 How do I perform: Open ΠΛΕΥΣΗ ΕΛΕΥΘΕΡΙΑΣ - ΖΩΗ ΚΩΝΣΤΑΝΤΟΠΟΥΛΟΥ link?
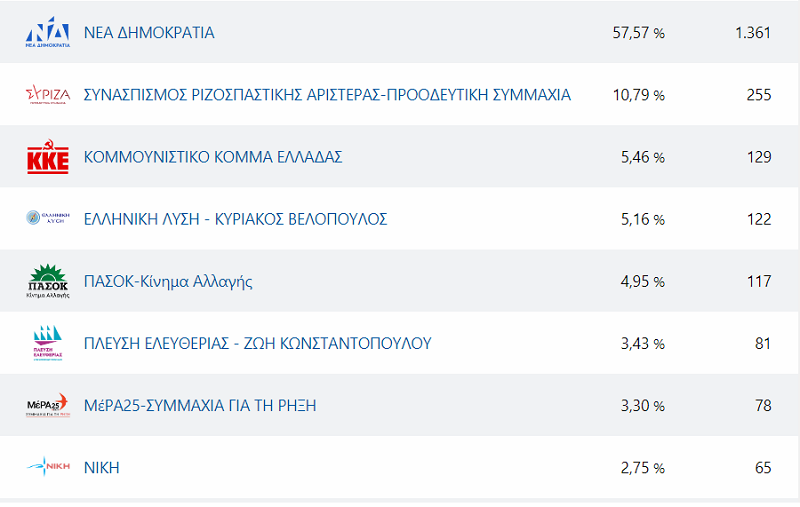tap(257, 343)
